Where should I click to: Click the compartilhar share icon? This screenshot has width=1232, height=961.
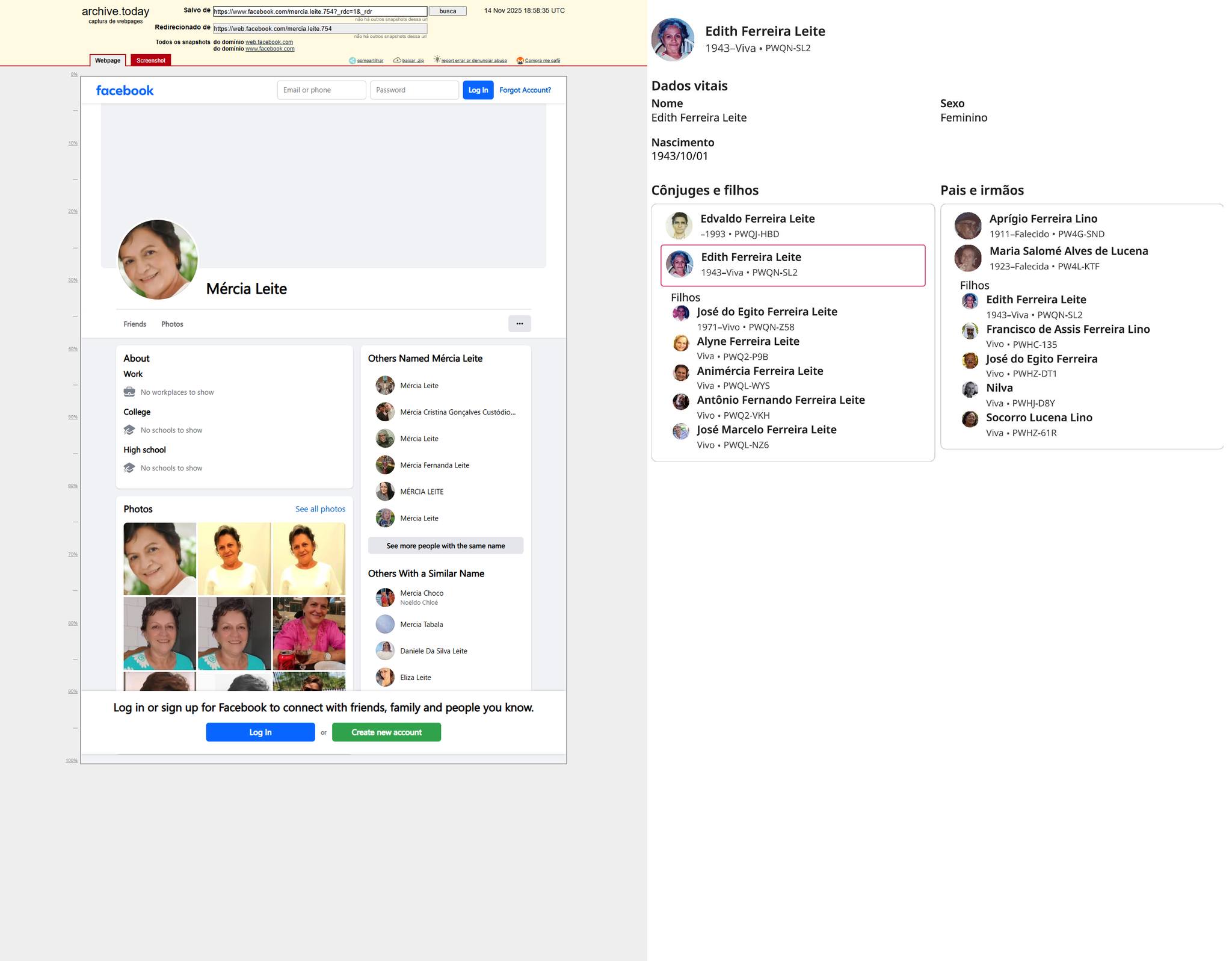353,60
